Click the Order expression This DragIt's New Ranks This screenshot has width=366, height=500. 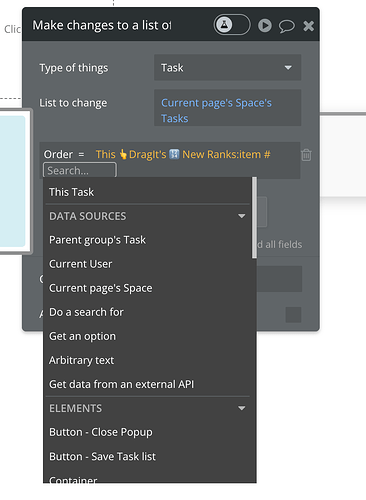(183, 154)
